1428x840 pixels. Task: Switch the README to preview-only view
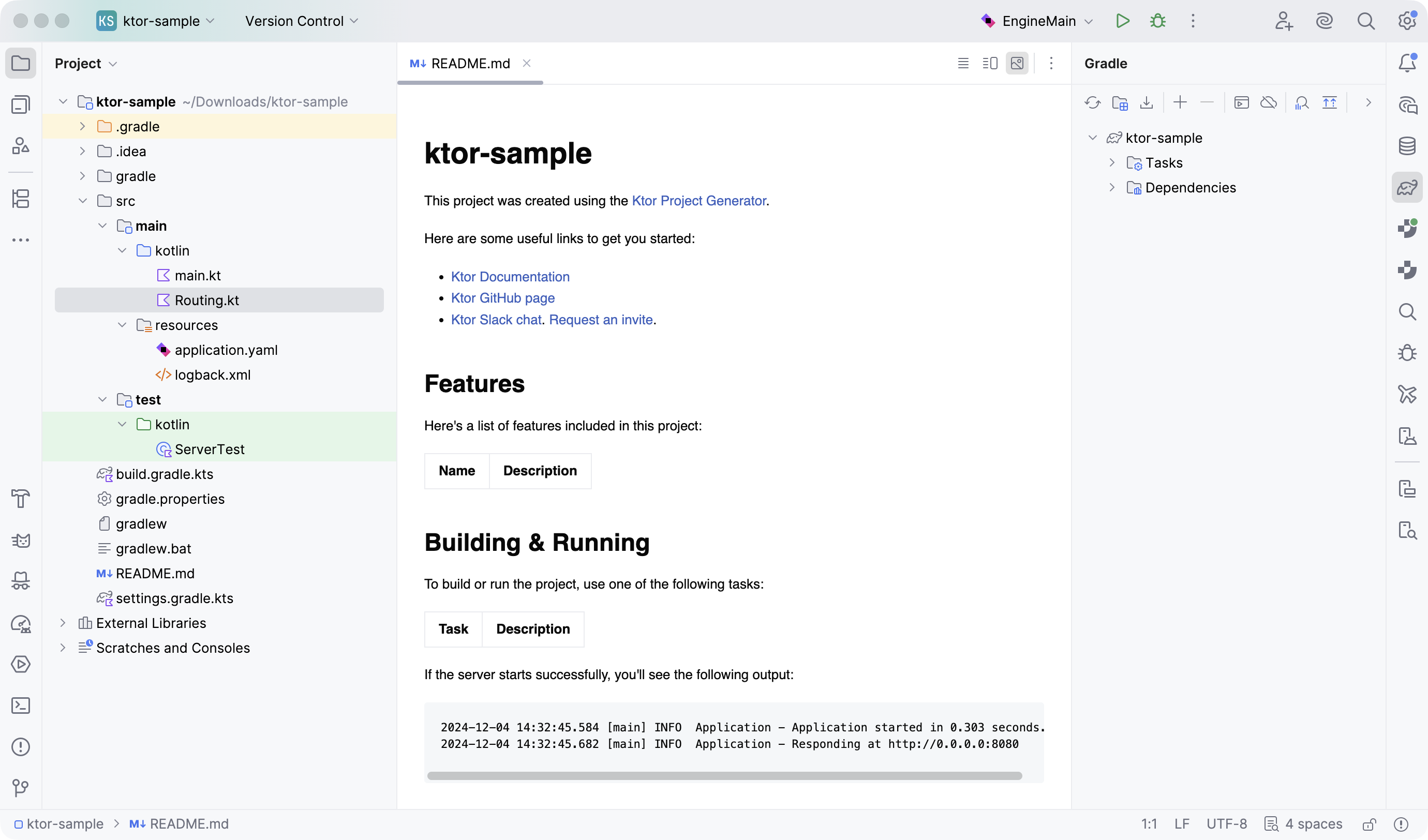(x=1017, y=63)
